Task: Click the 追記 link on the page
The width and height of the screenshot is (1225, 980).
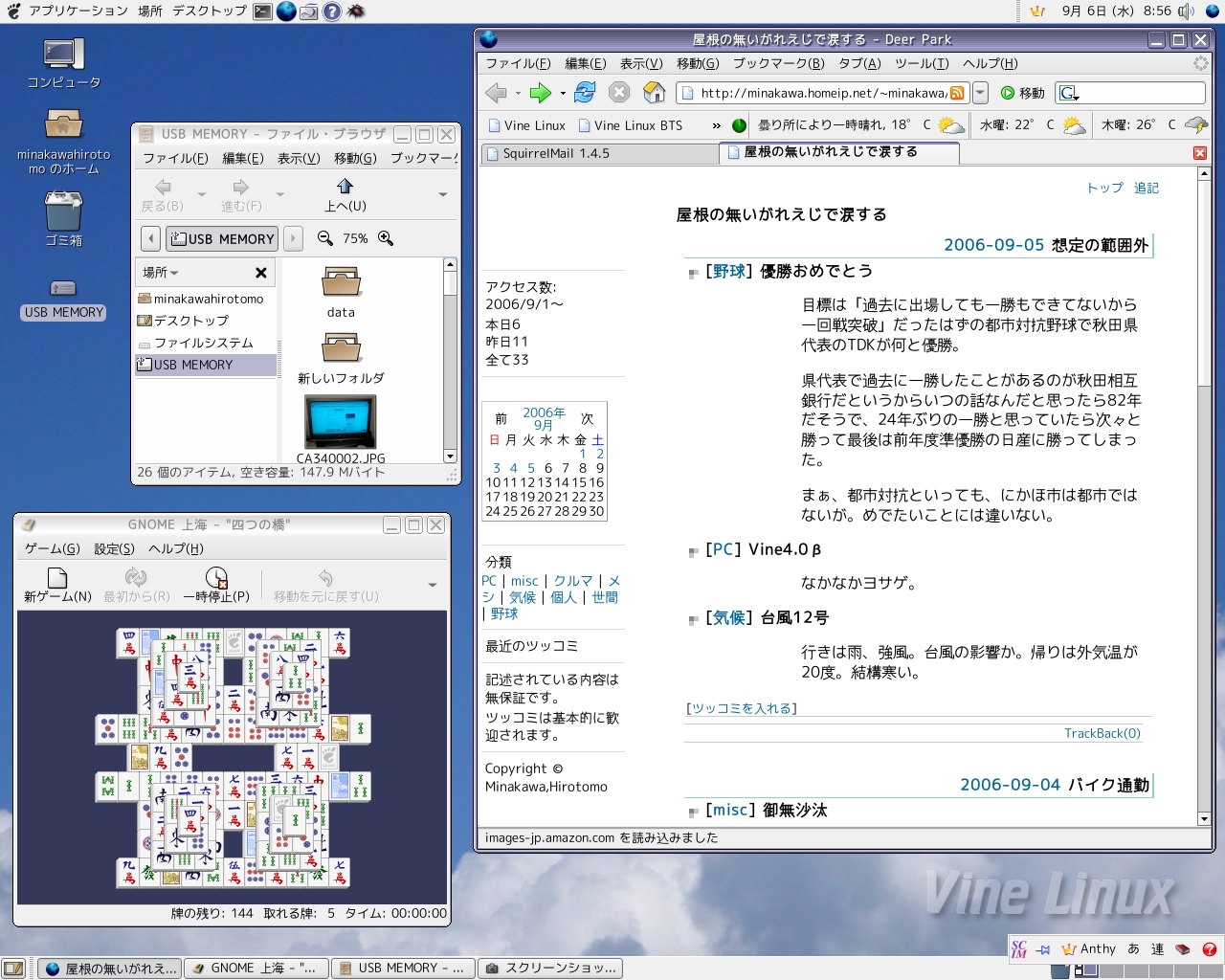Action: click(1146, 188)
